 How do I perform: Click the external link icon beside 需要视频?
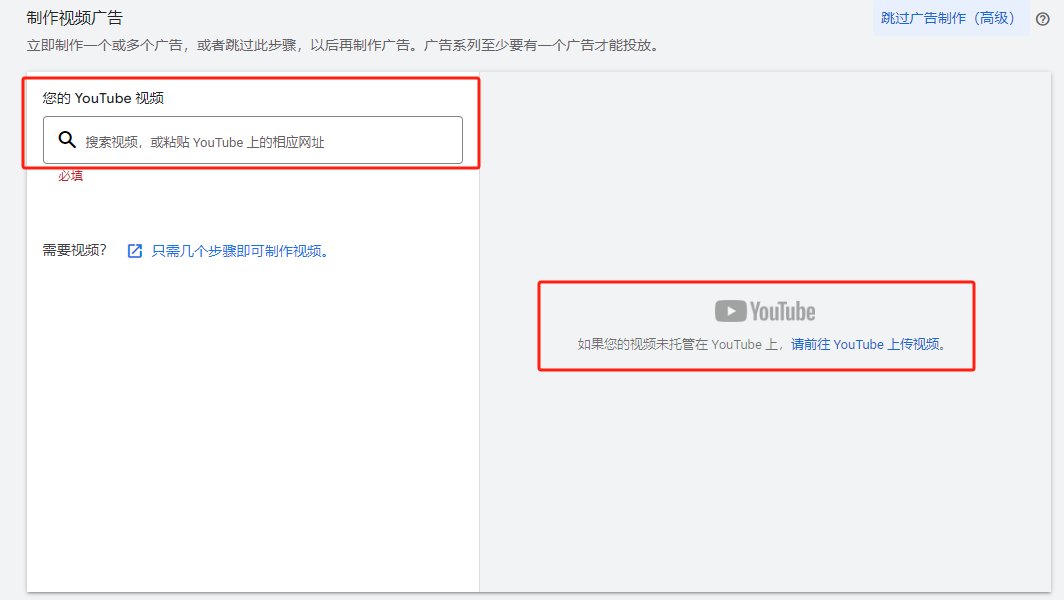coord(135,251)
